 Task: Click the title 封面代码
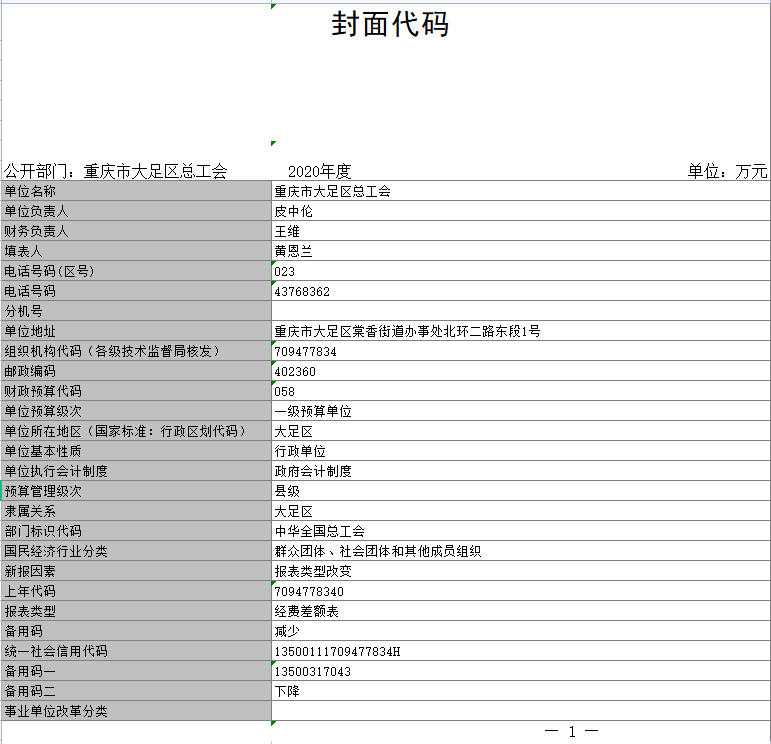390,24
